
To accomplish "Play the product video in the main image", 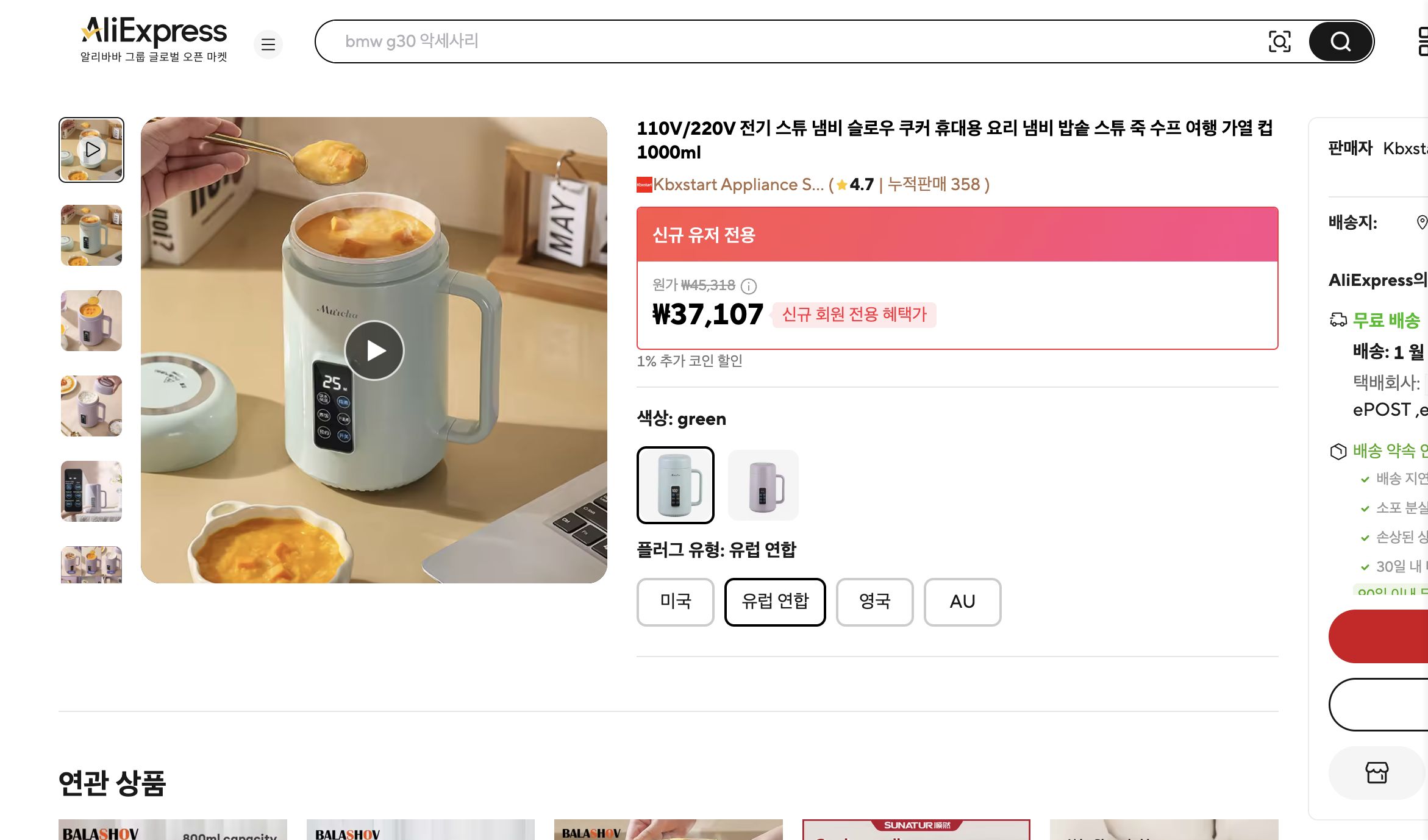I will coord(374,350).
